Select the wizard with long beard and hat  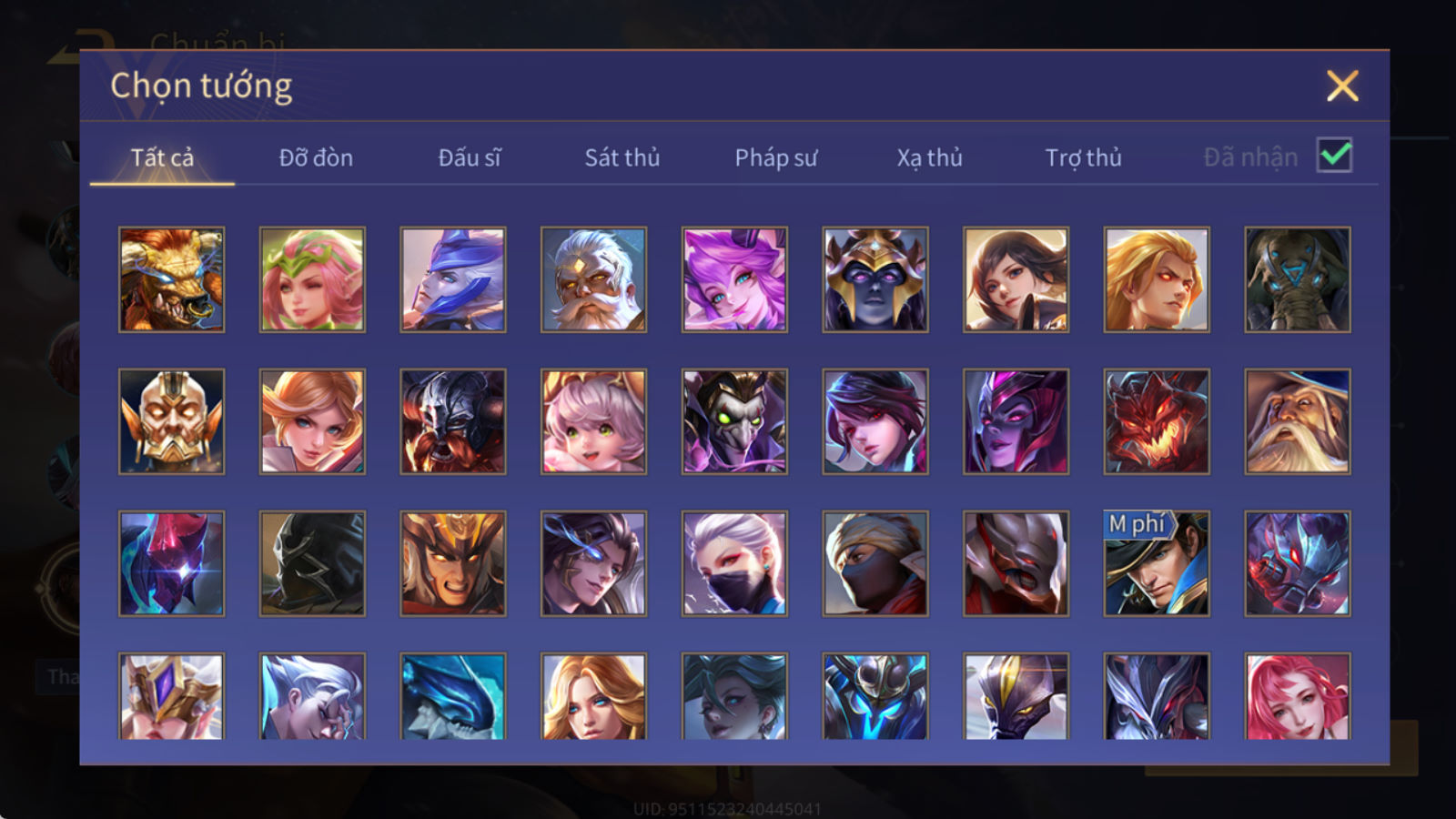(x=1298, y=421)
